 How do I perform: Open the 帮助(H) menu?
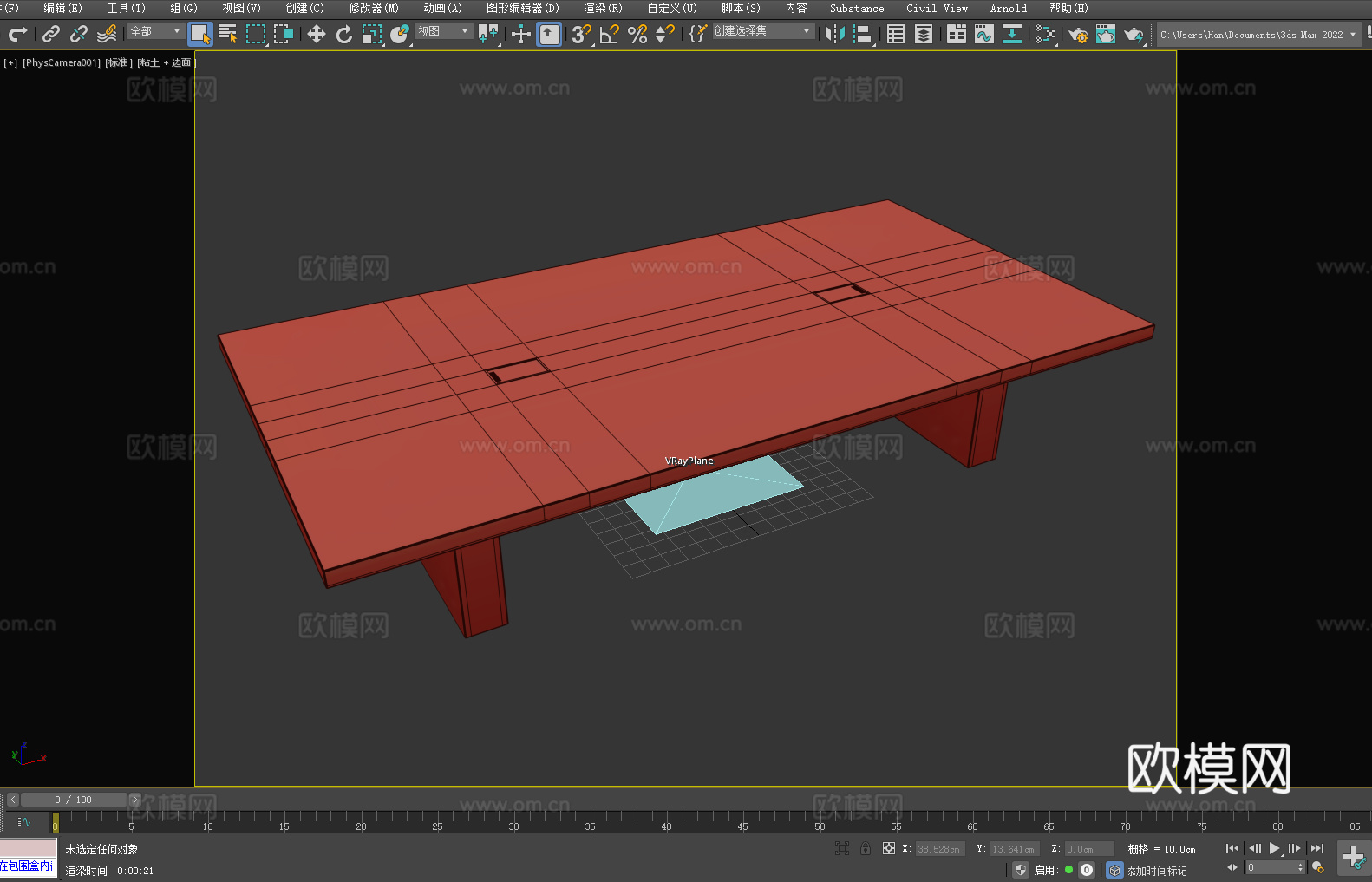[1068, 8]
